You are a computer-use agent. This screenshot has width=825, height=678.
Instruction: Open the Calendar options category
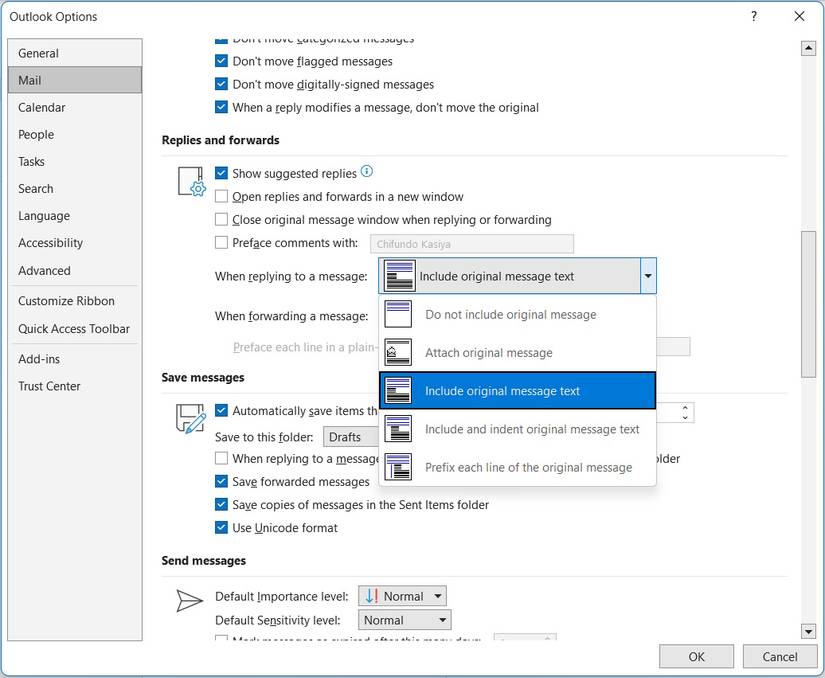click(75, 107)
